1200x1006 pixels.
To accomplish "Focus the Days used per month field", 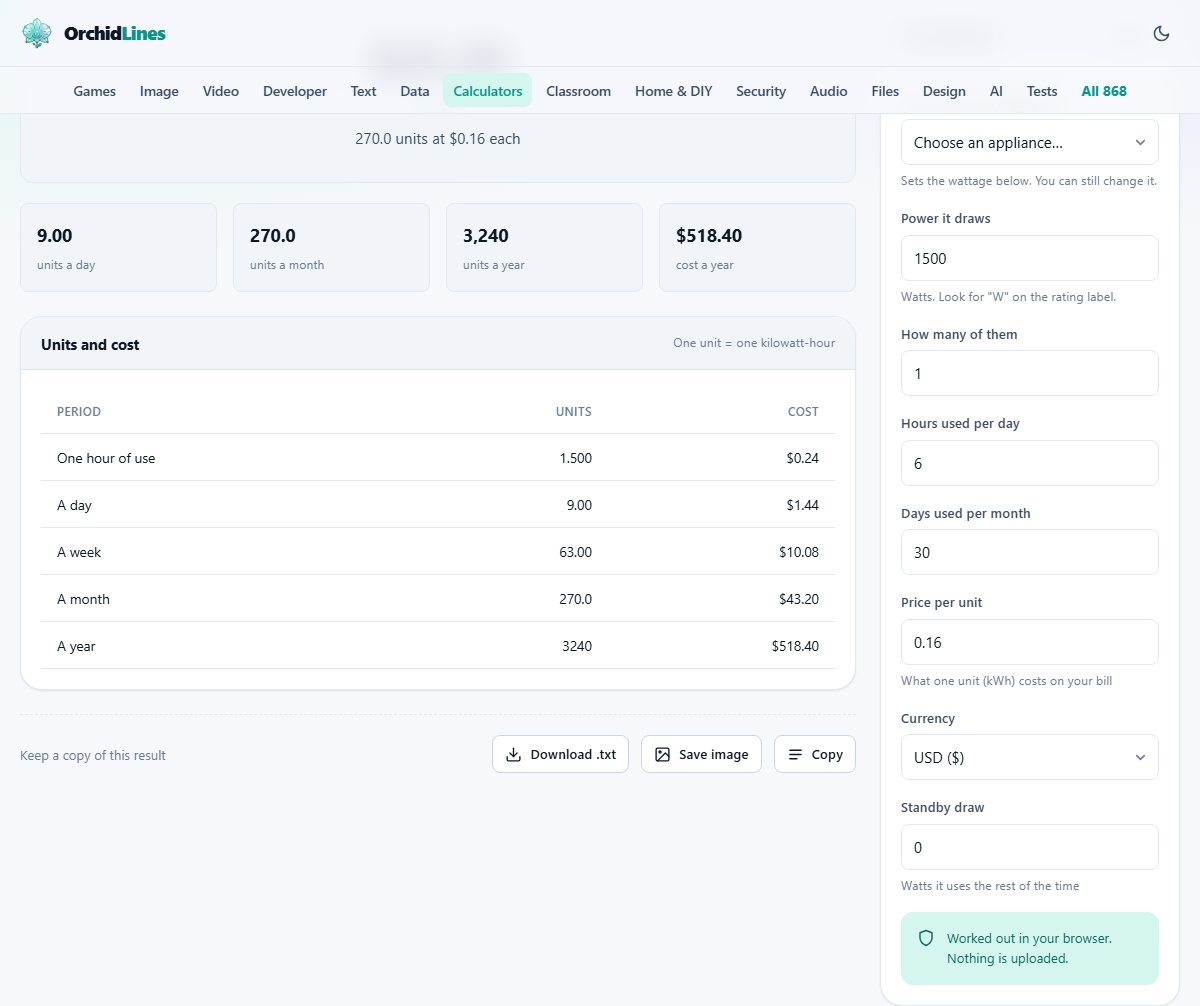I will pyautogui.click(x=1030, y=552).
